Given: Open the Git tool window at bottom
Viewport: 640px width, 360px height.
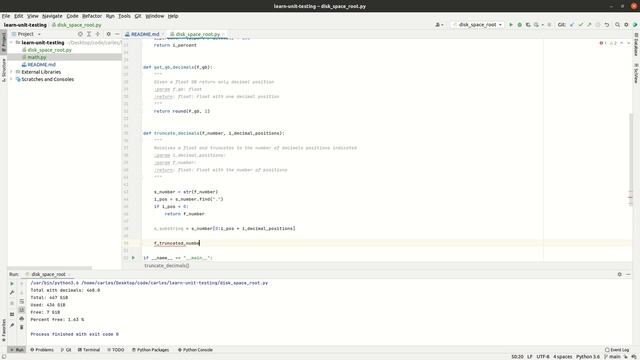Looking at the screenshot, I should coord(66,350).
